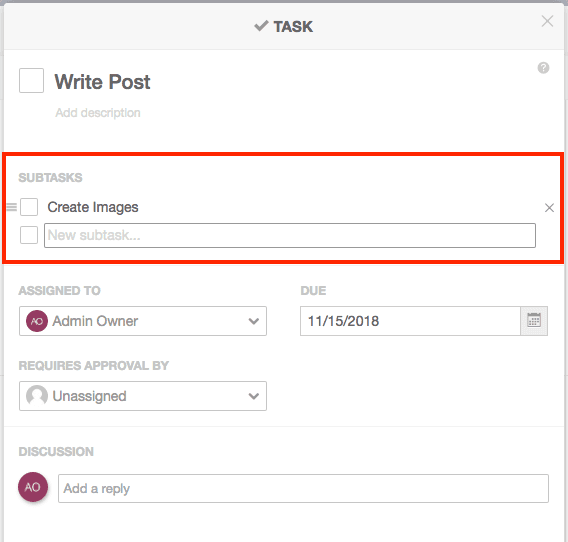Click the Add a reply field

pos(303,488)
